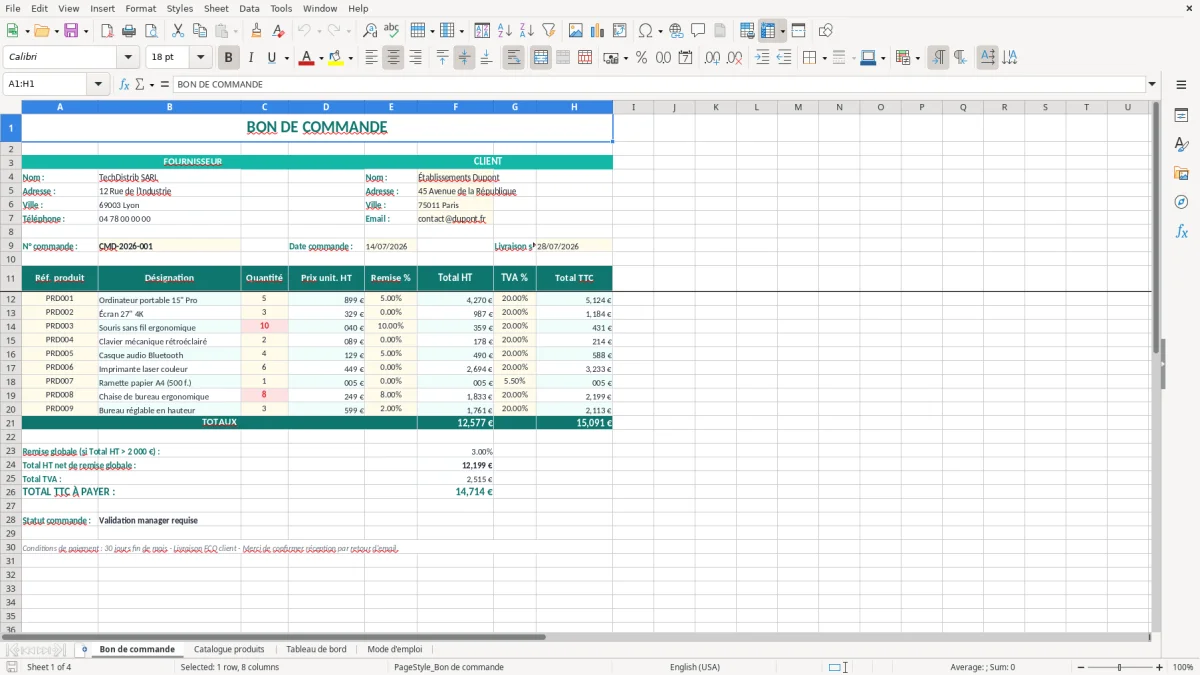Screen dimensions: 1200x675
Task: Toggle Center Horizontally alignment
Action: tap(393, 58)
